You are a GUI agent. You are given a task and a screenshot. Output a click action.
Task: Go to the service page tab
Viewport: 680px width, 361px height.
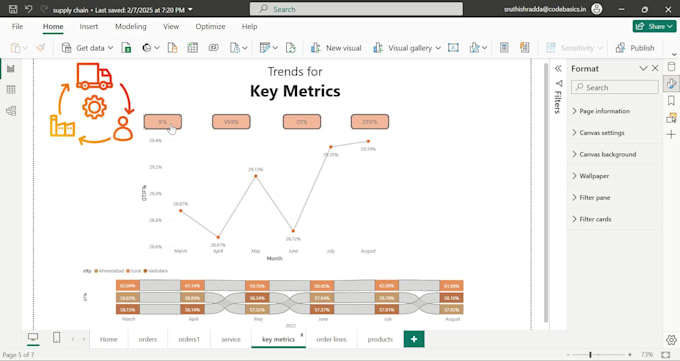231,339
